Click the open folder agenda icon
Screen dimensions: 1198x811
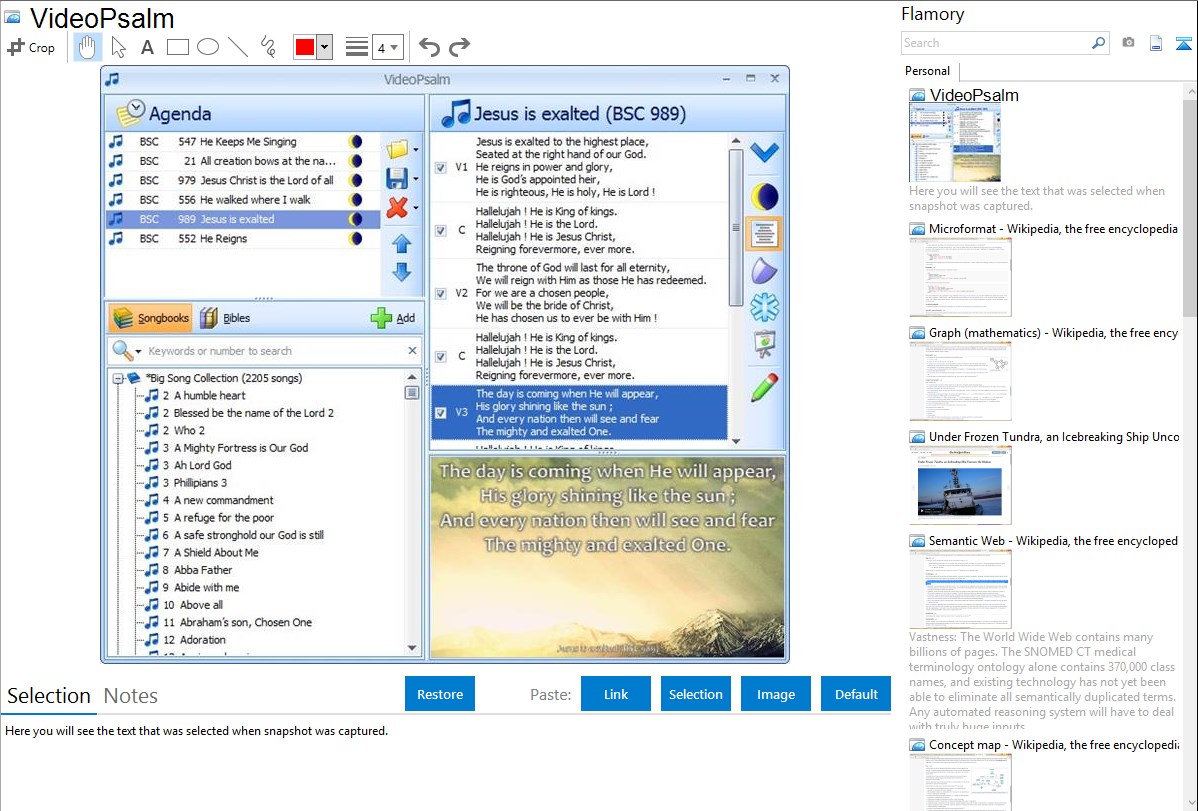click(x=397, y=149)
